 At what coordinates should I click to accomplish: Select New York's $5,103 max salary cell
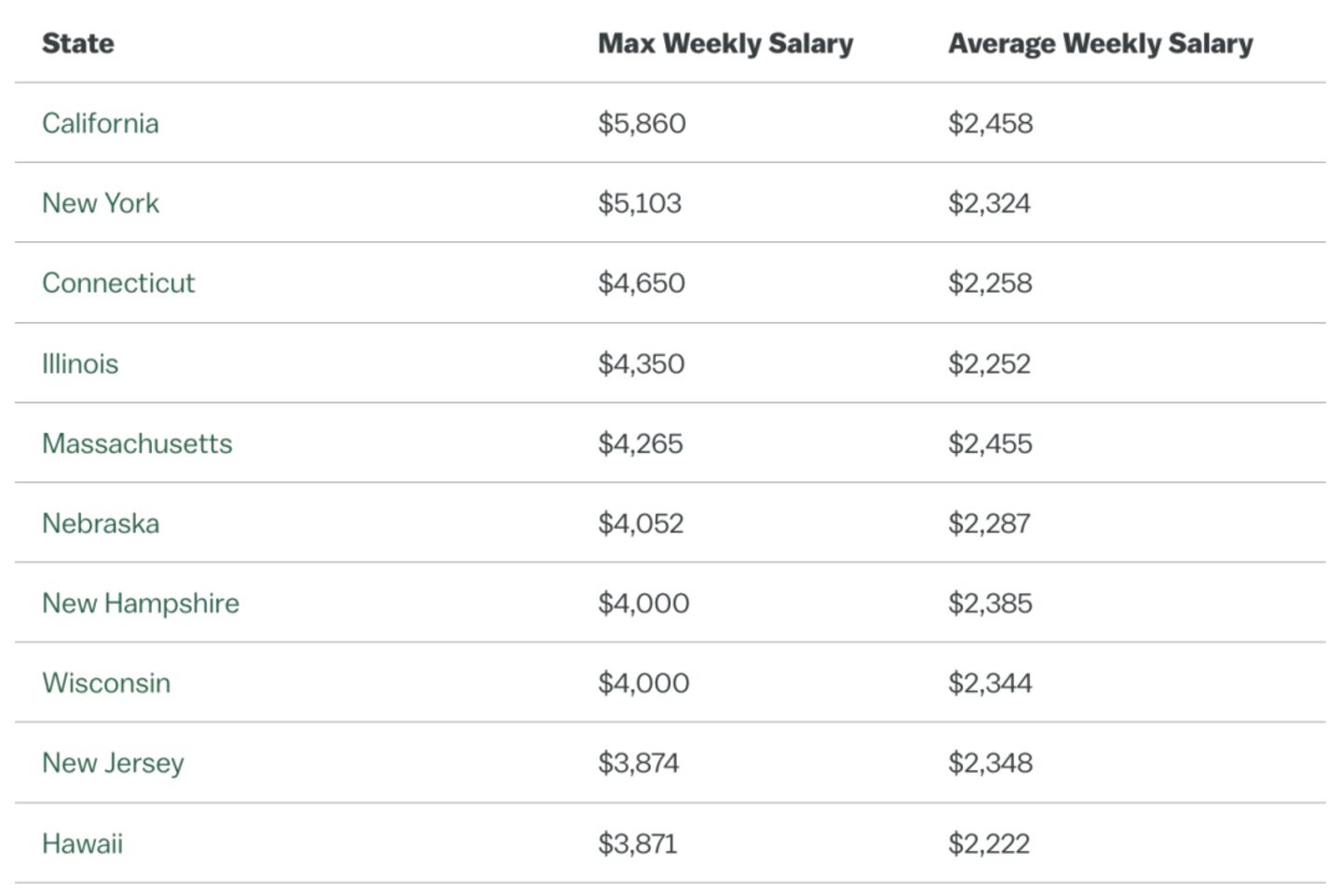640,203
